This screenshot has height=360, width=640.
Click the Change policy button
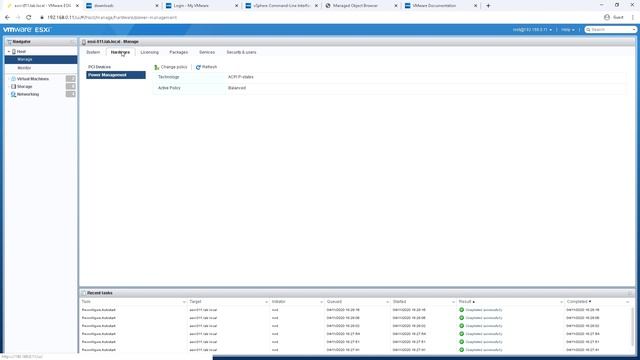(x=171, y=67)
